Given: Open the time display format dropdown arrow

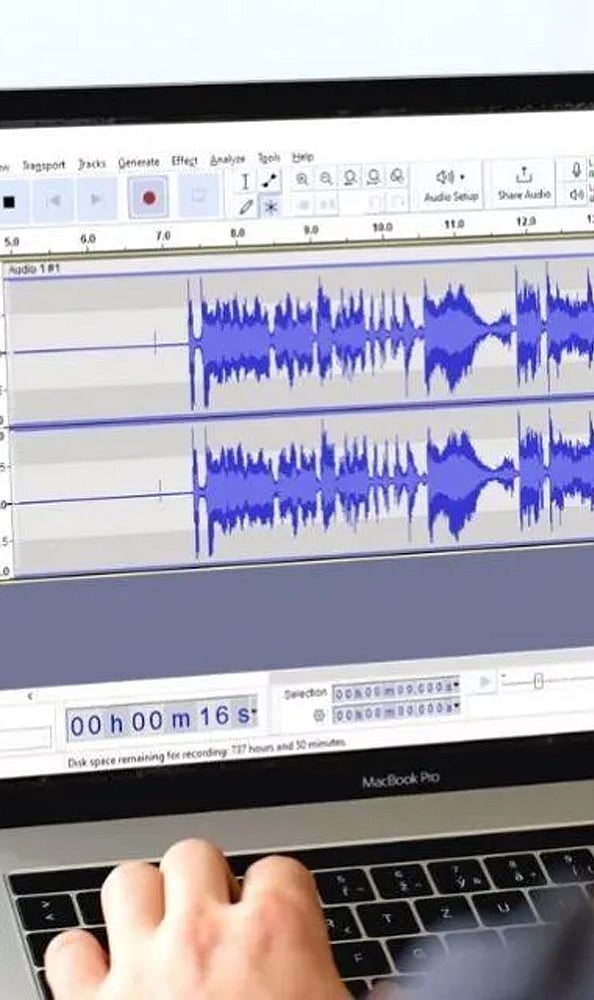Looking at the screenshot, I should (255, 710).
